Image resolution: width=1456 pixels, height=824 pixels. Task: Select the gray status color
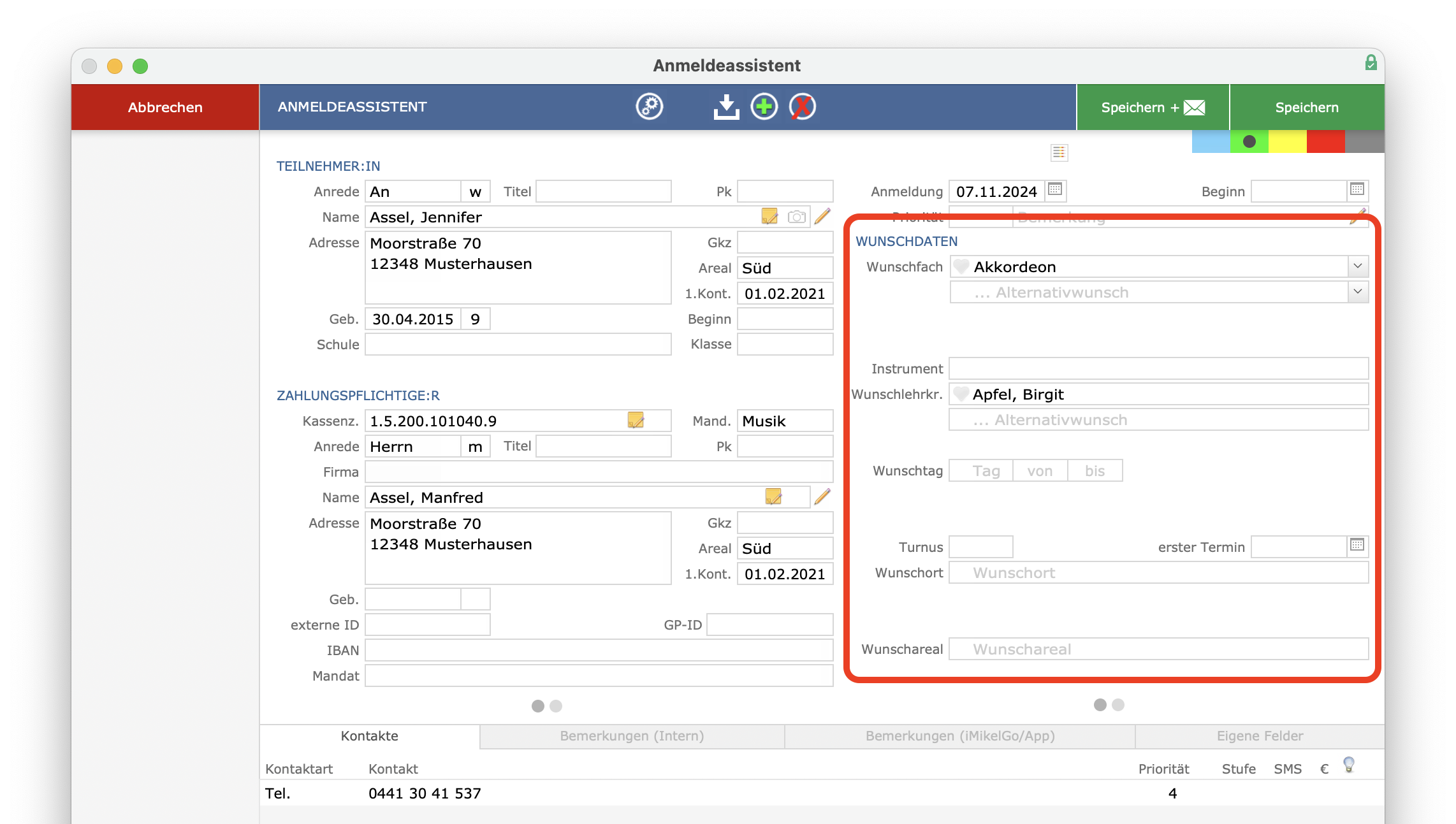pos(1364,141)
